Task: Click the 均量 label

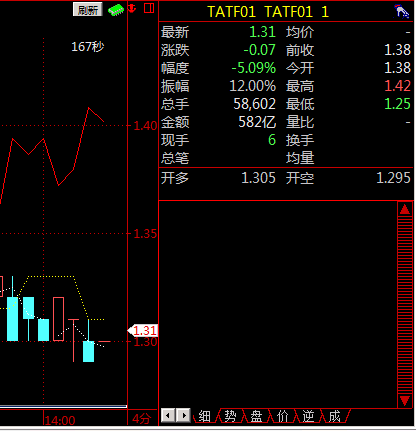Action: pyautogui.click(x=300, y=158)
